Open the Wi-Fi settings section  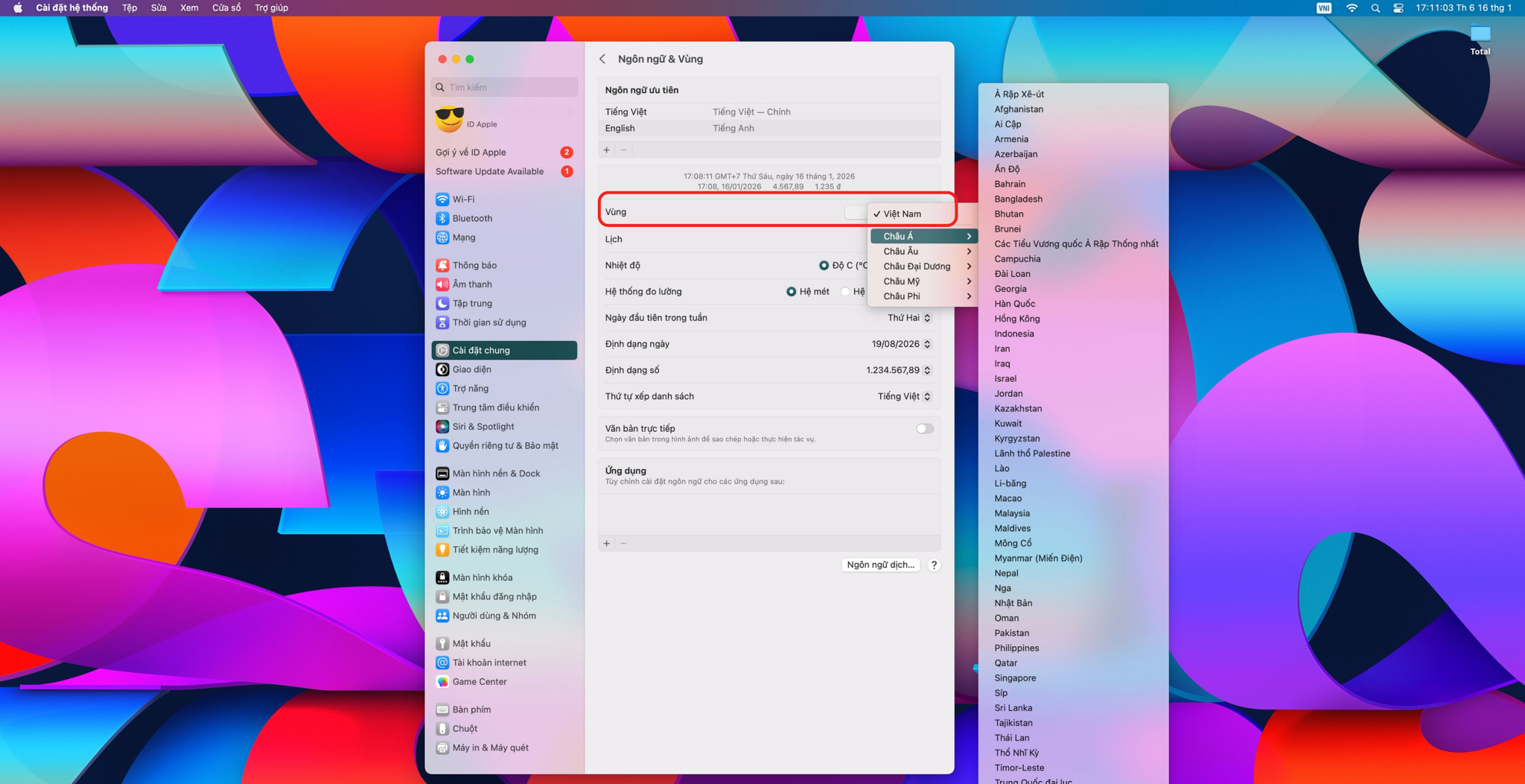[462, 199]
